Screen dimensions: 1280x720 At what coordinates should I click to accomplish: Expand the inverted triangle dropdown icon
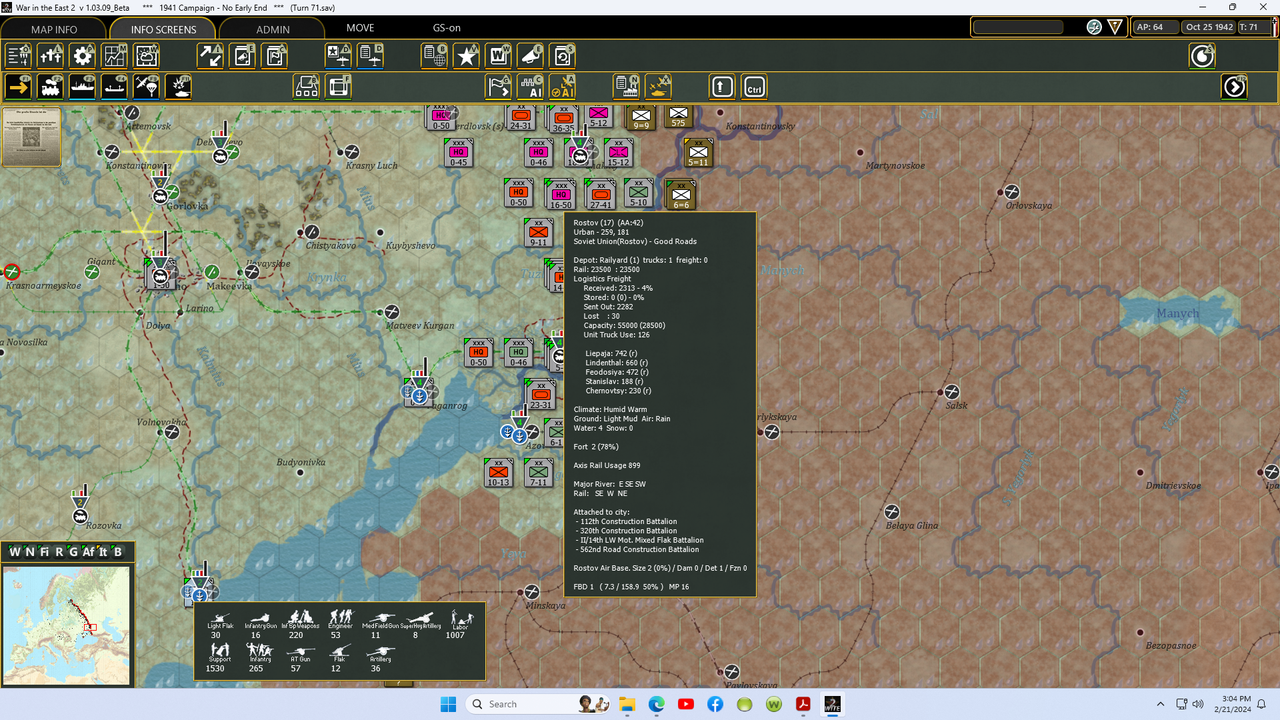[1115, 27]
